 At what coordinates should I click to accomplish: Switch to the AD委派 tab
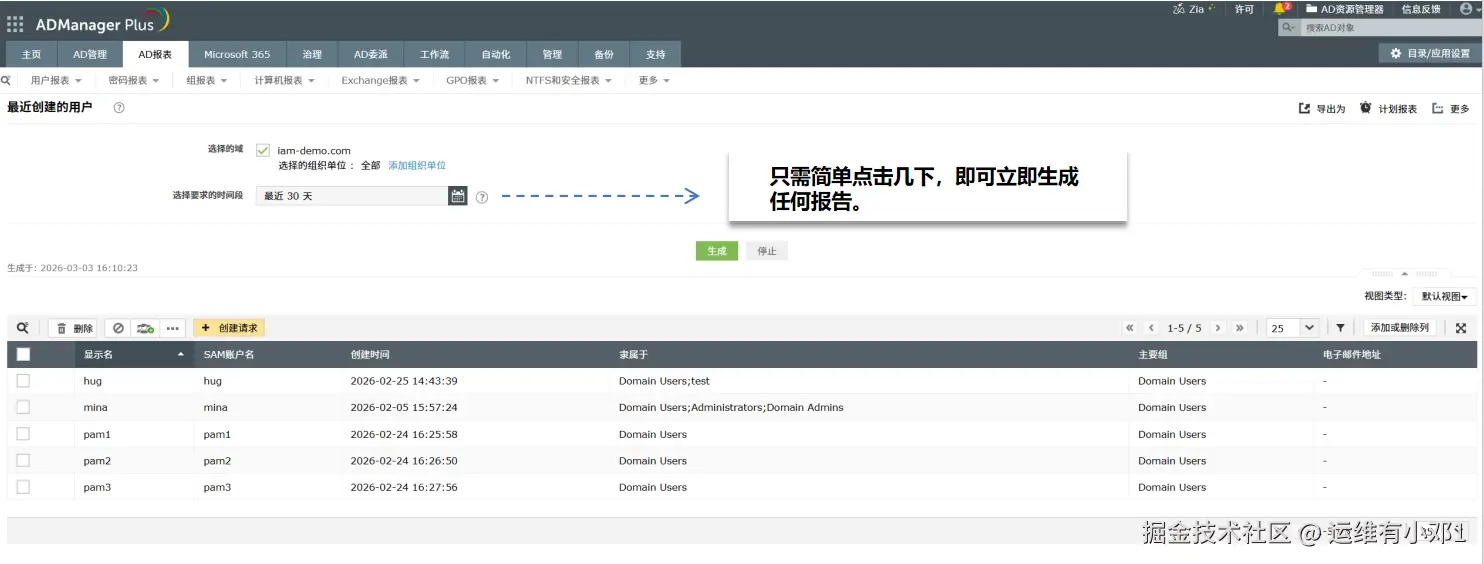click(371, 54)
